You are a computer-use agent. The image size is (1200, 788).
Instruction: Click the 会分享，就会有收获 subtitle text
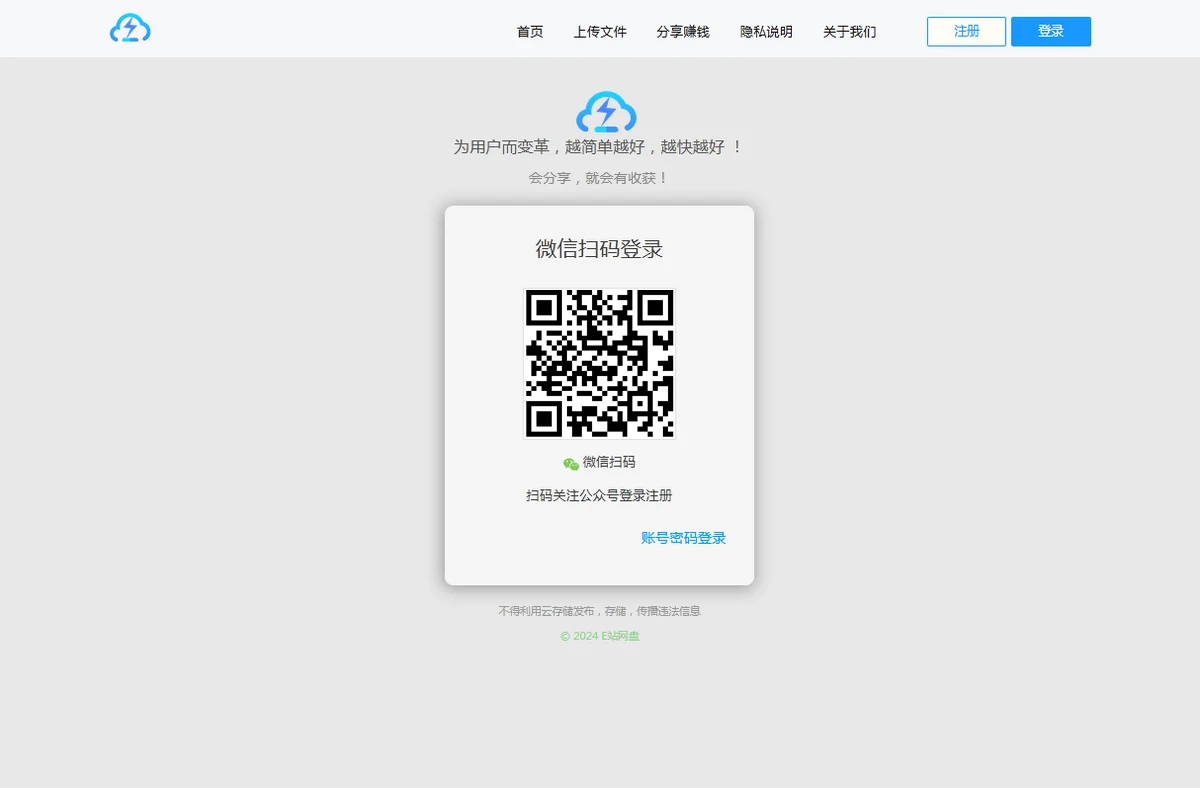599,178
